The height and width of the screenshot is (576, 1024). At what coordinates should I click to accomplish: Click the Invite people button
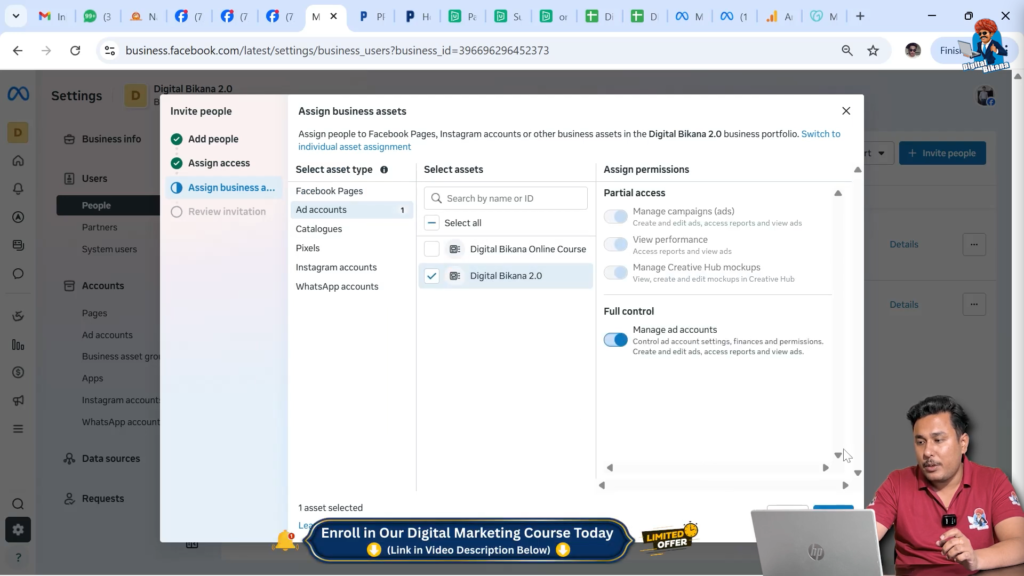(942, 153)
